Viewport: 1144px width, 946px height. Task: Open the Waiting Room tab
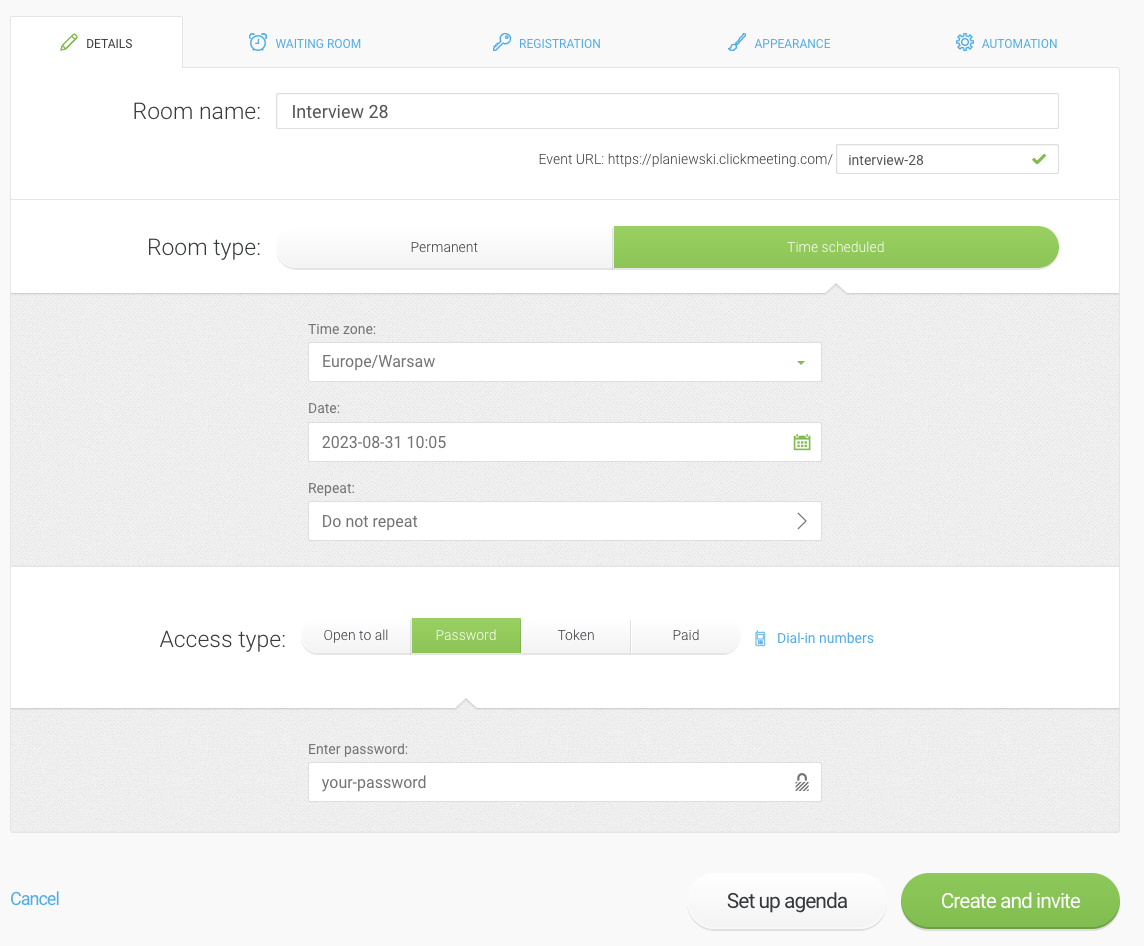point(305,43)
